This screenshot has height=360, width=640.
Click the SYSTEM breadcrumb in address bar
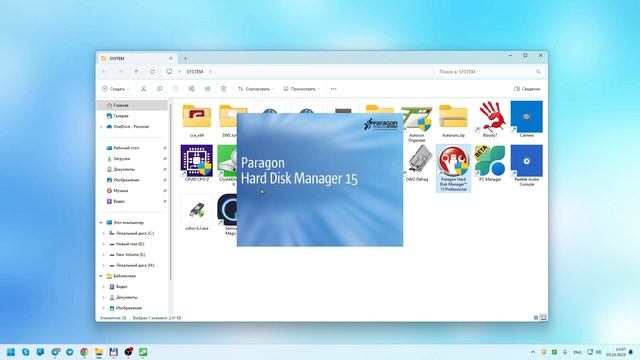pos(195,71)
